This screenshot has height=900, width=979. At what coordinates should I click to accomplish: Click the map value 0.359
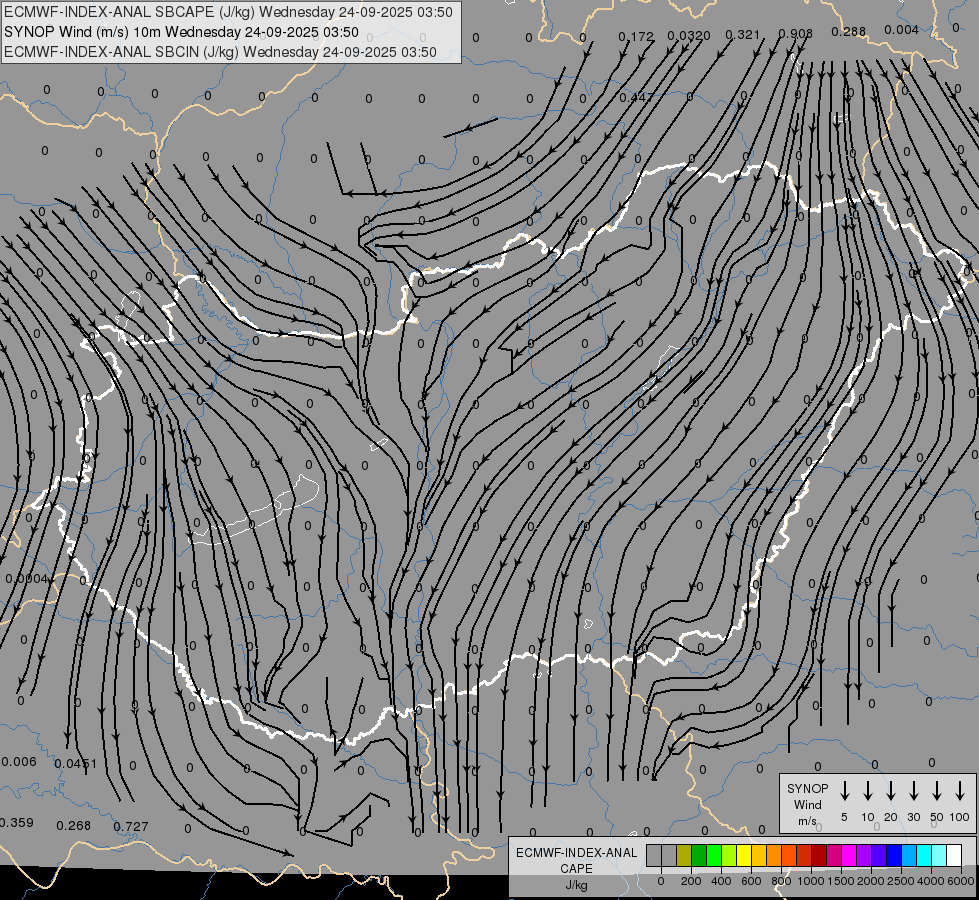point(17,823)
